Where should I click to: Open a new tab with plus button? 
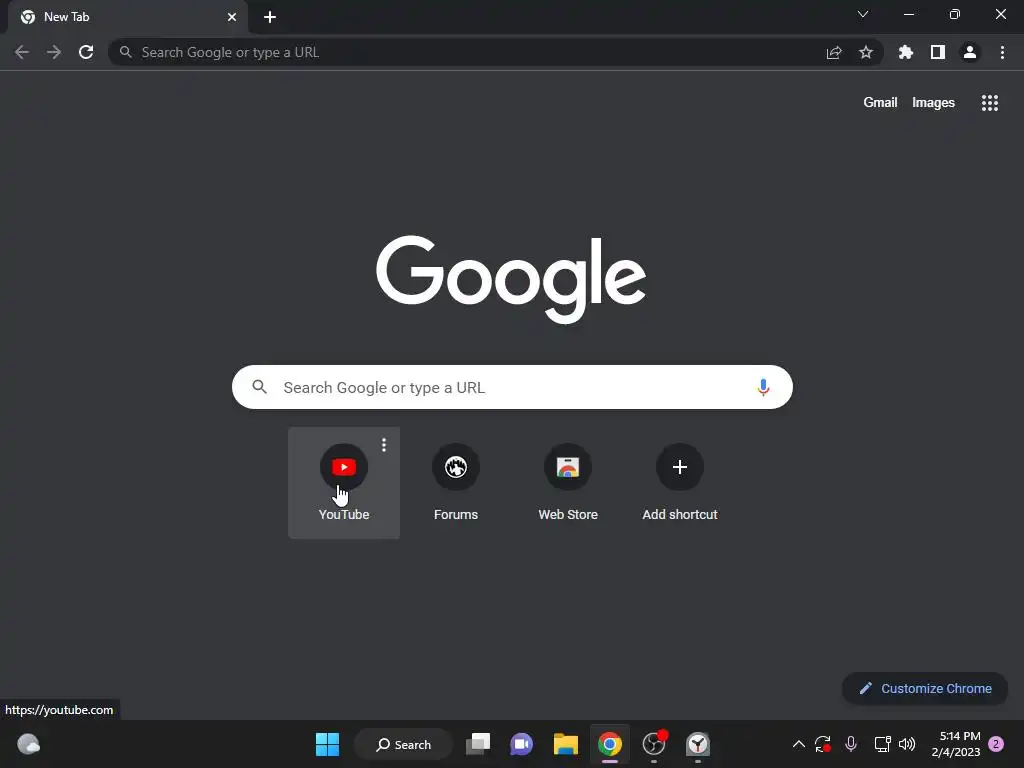(270, 17)
